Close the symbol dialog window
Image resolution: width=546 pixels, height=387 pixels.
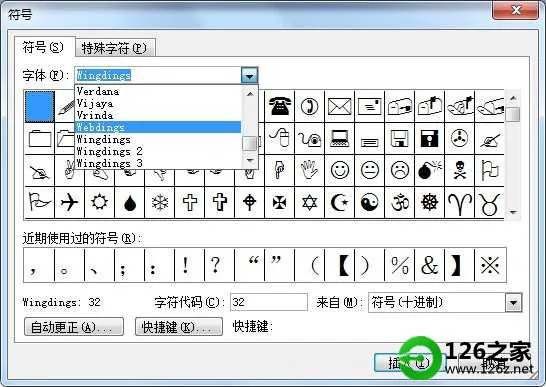click(516, 10)
